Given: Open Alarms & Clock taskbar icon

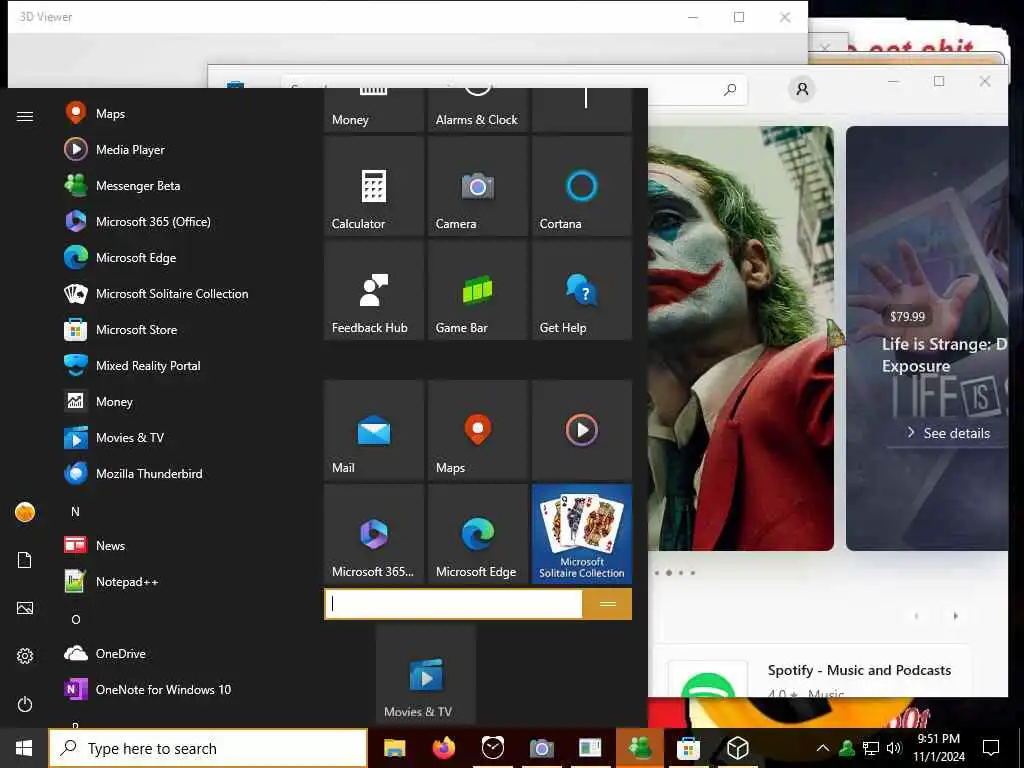Looking at the screenshot, I should click(x=492, y=748).
